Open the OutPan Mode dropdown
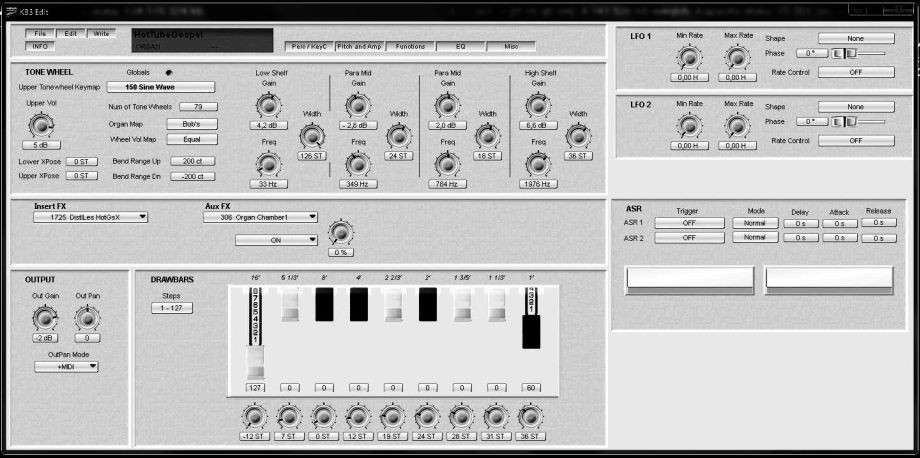The height and width of the screenshot is (458, 920). coord(66,367)
